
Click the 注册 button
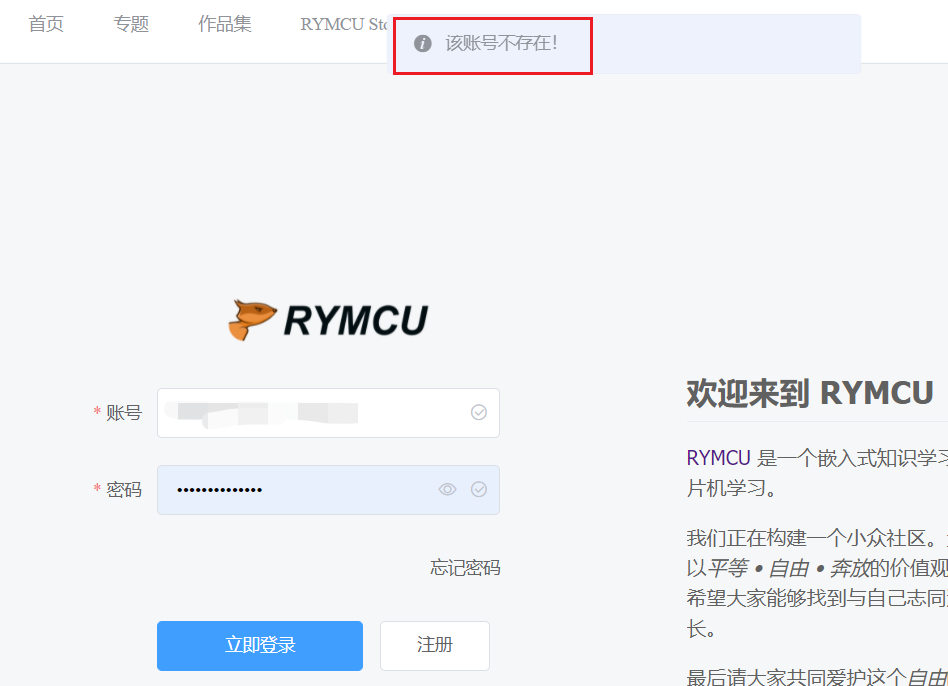(x=434, y=645)
